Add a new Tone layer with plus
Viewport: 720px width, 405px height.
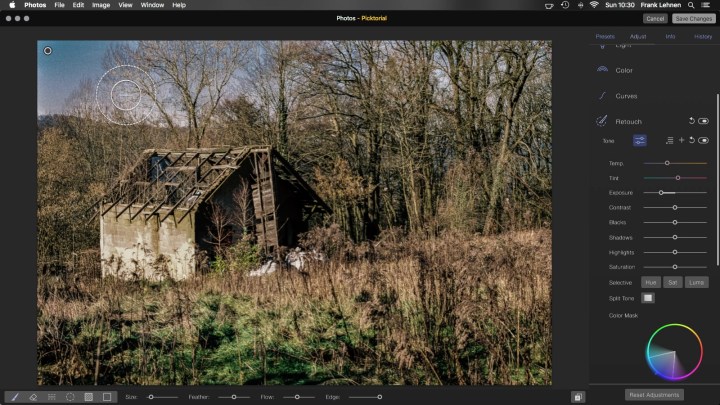click(681, 140)
